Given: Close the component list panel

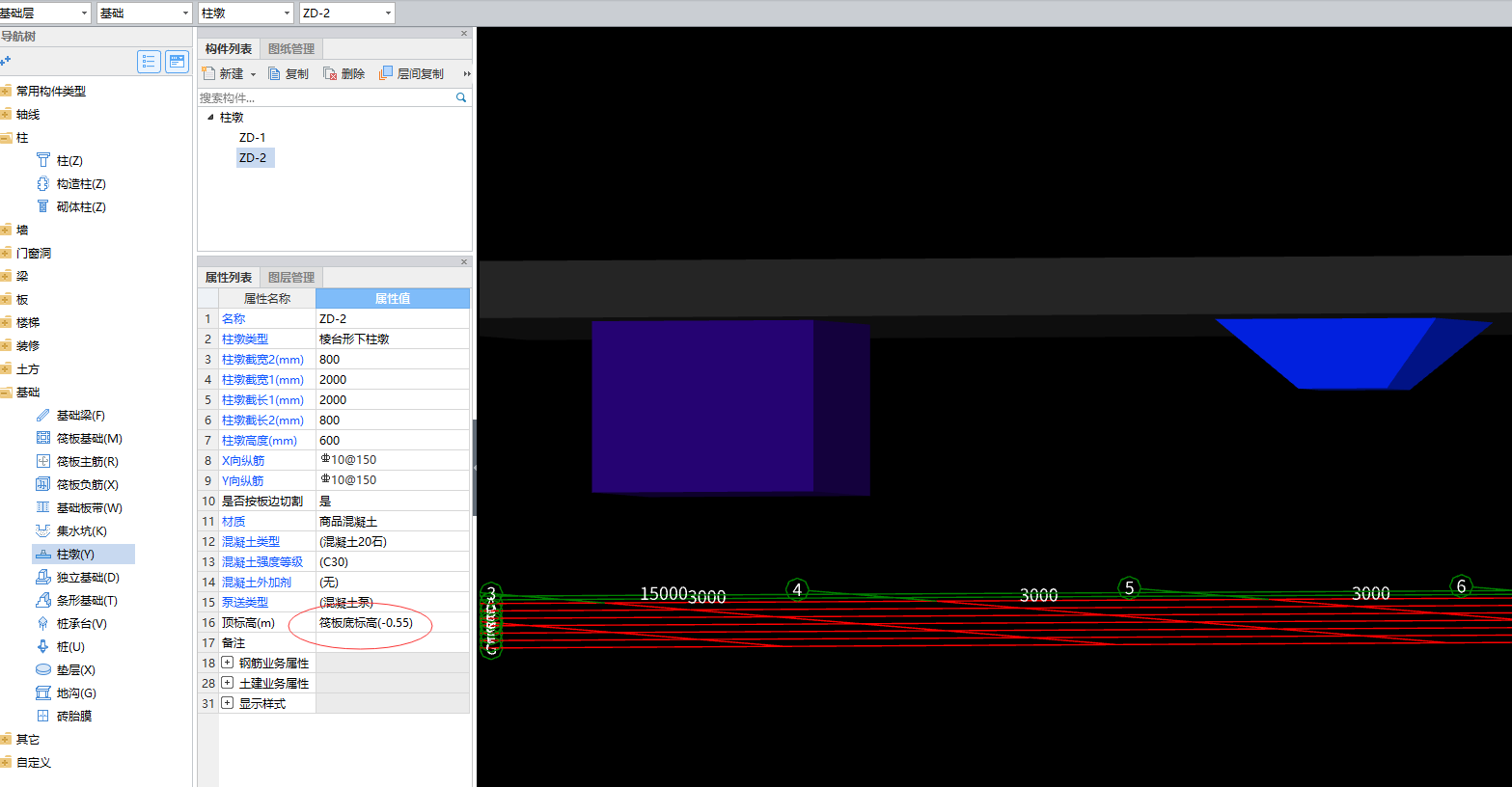Looking at the screenshot, I should point(463,34).
